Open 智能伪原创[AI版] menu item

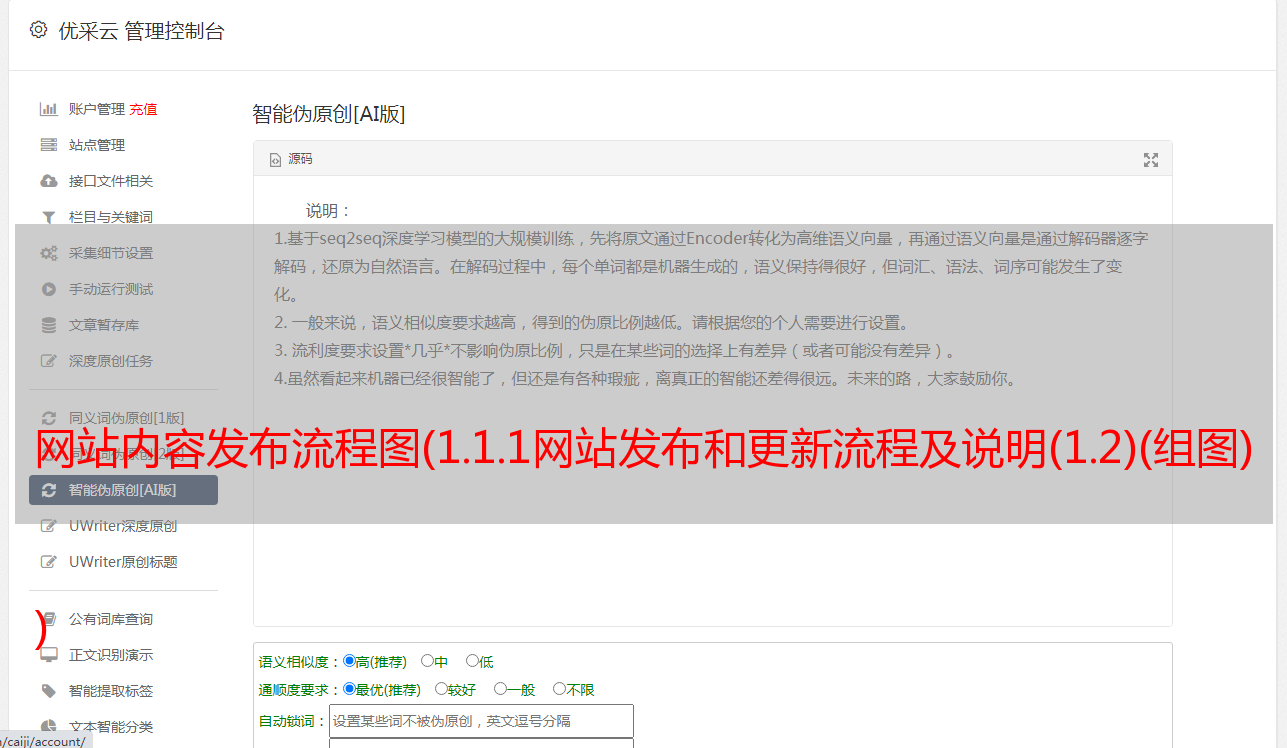coord(124,490)
